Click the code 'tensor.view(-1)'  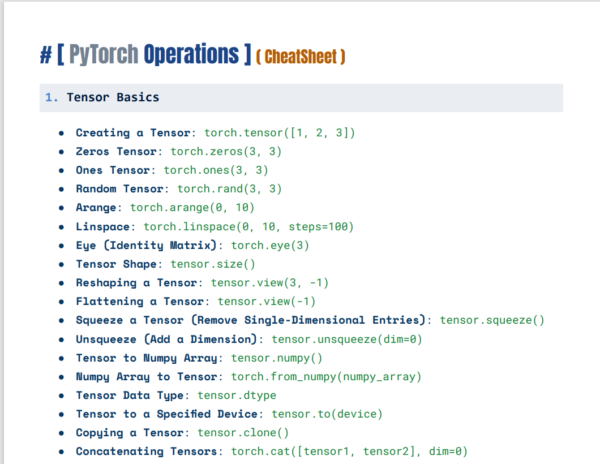(267, 301)
